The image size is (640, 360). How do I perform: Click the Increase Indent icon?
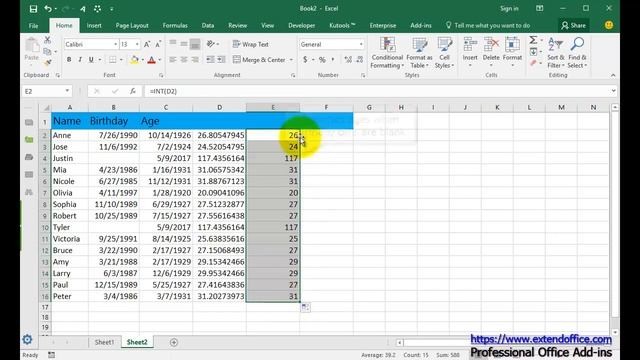[x=221, y=60]
